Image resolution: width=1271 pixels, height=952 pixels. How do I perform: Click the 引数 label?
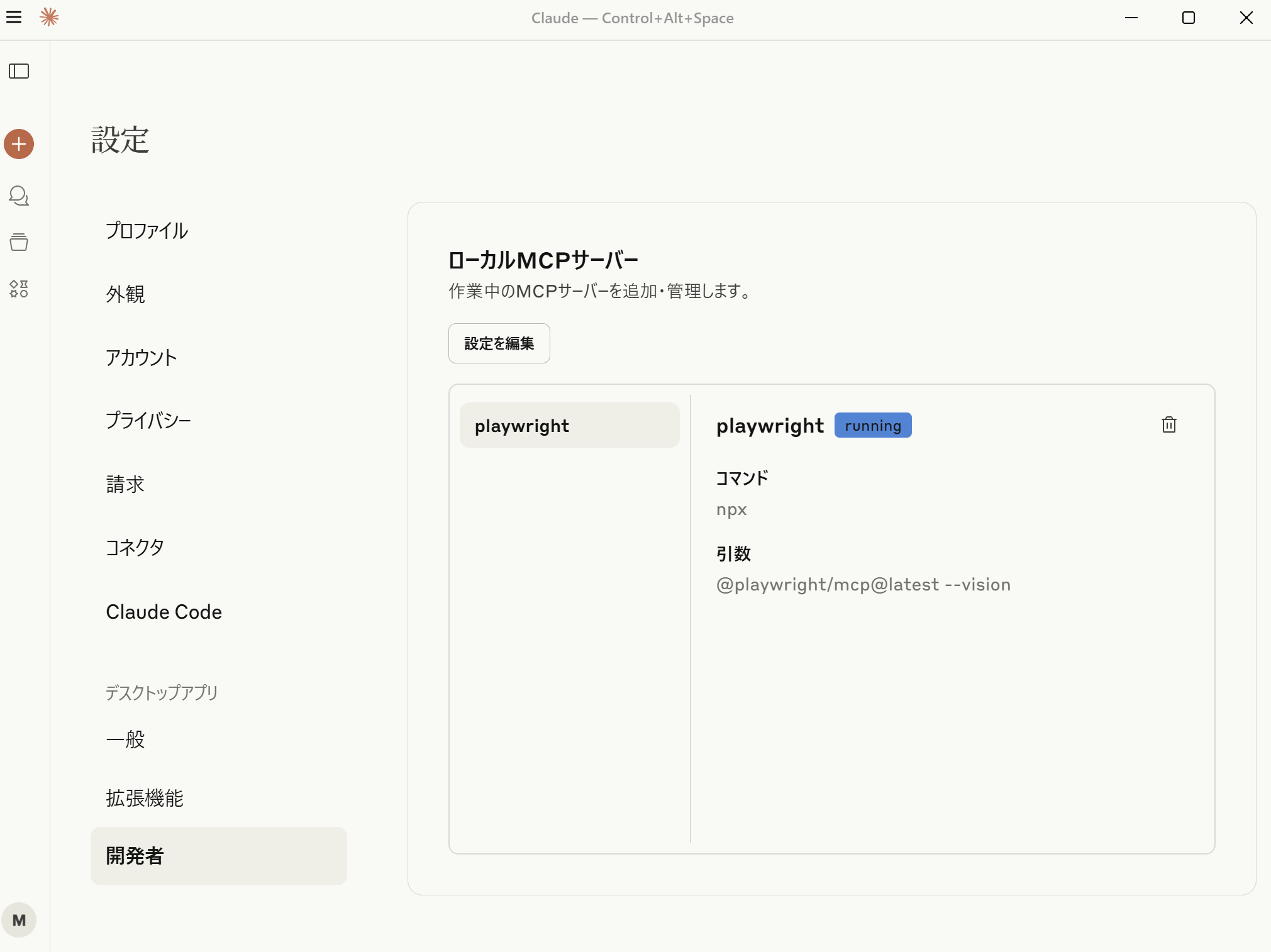[x=733, y=554]
